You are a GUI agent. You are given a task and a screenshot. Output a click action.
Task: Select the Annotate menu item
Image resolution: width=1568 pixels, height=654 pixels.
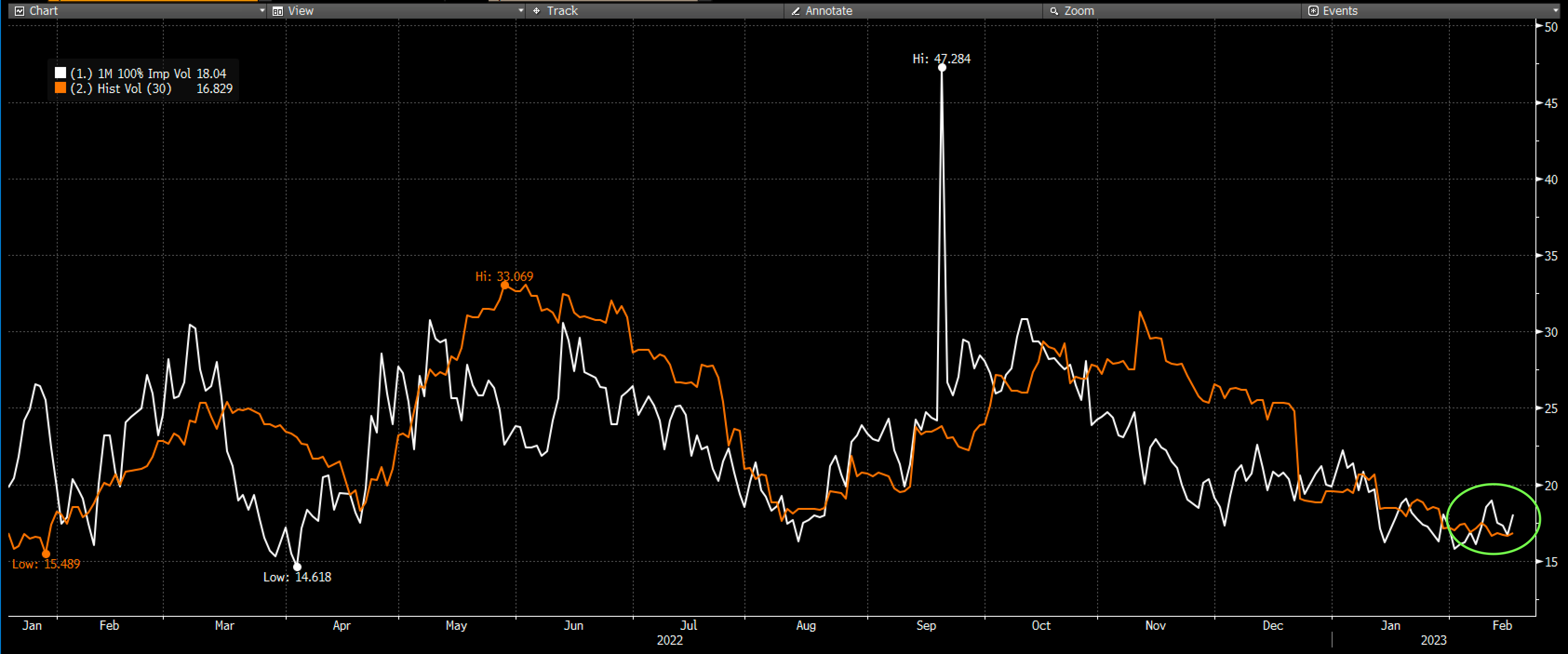coord(829,11)
